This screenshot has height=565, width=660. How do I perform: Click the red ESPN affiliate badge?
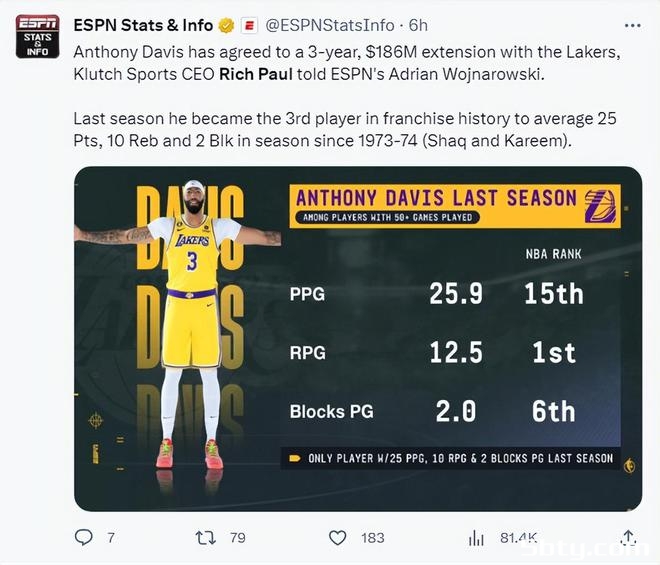(x=249, y=26)
